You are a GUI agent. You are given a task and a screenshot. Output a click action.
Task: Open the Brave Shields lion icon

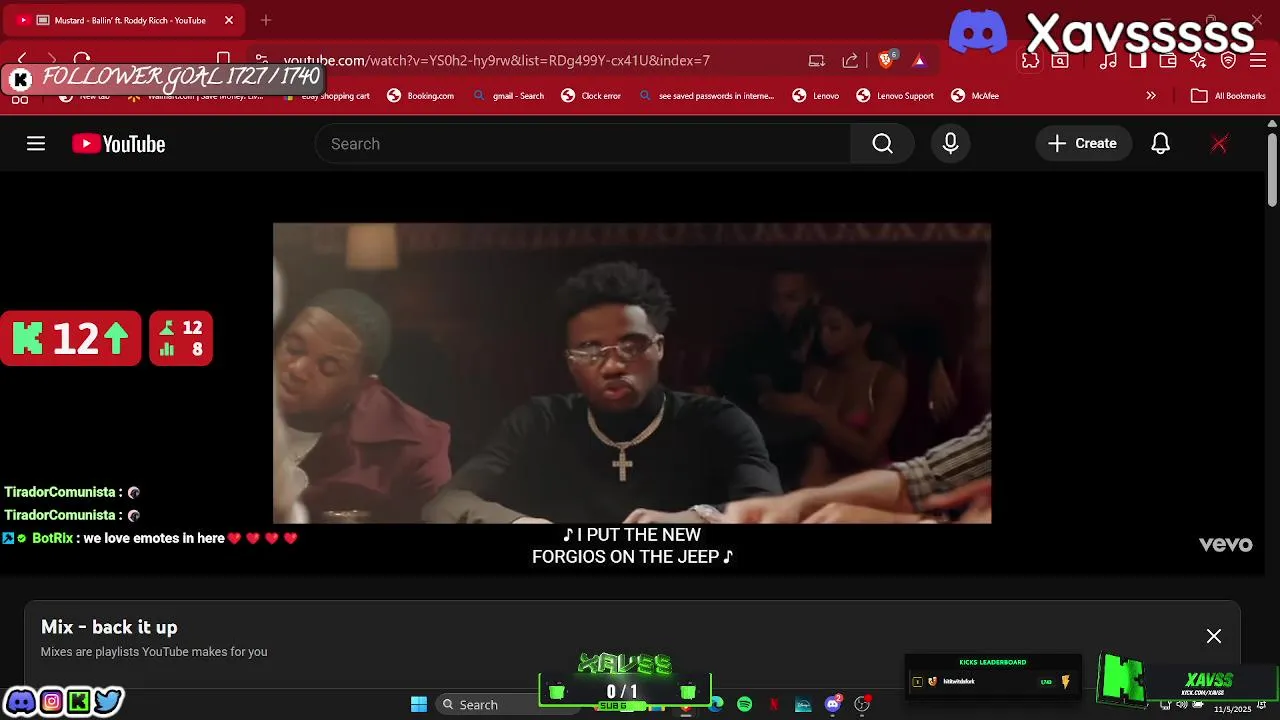click(x=886, y=60)
